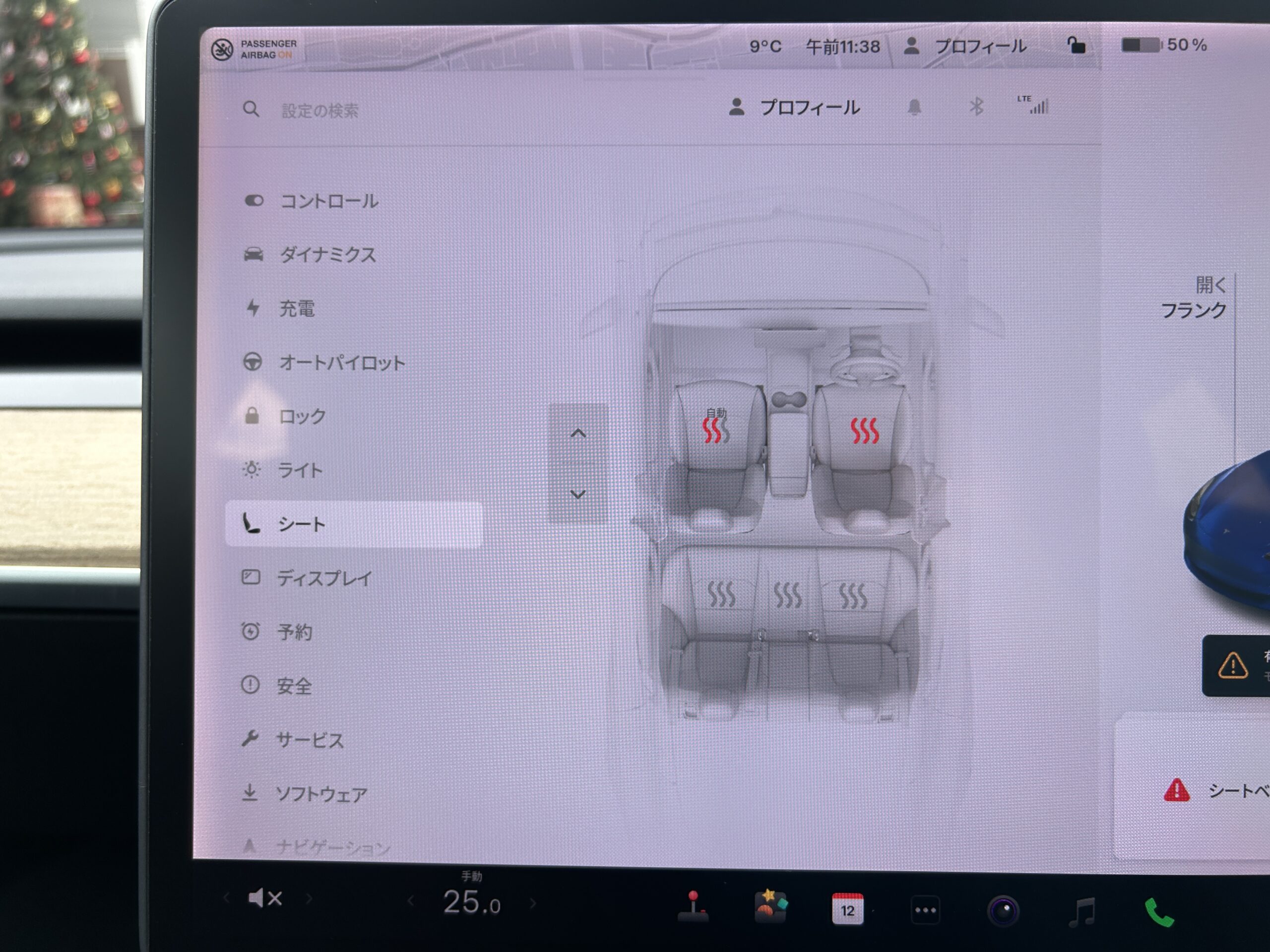Open the arcade joystick icon
This screenshot has height=952, width=1270.
coord(694,907)
